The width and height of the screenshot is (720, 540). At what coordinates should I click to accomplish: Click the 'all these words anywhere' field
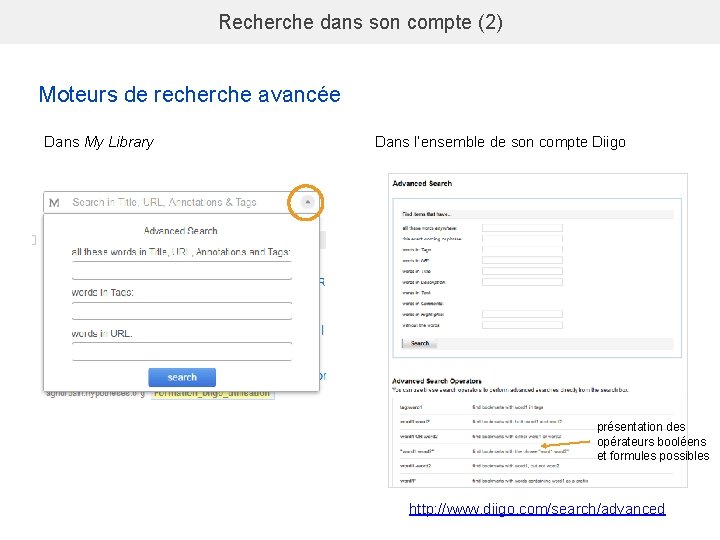[522, 228]
